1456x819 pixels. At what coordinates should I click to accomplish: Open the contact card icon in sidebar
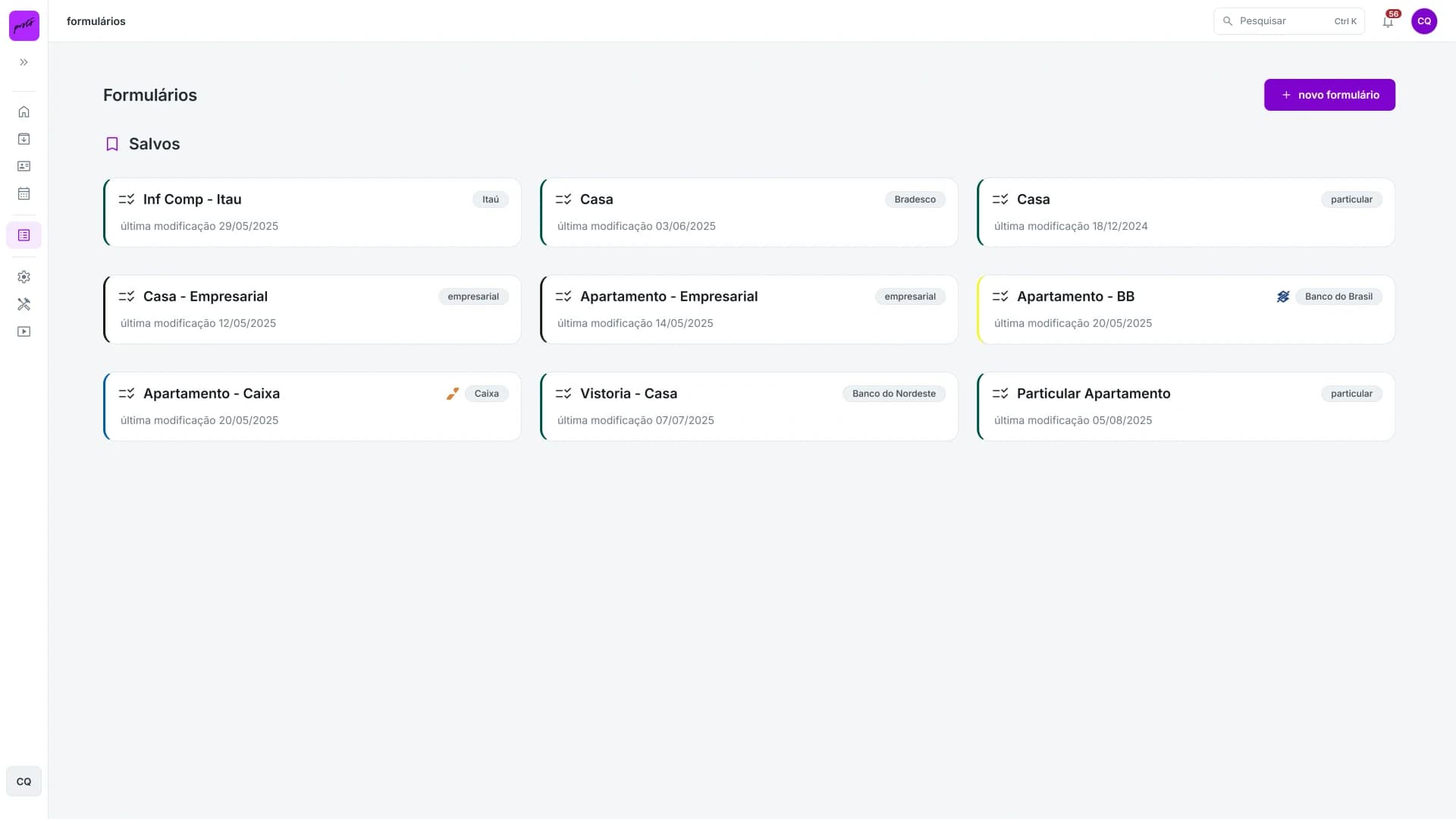pos(24,166)
